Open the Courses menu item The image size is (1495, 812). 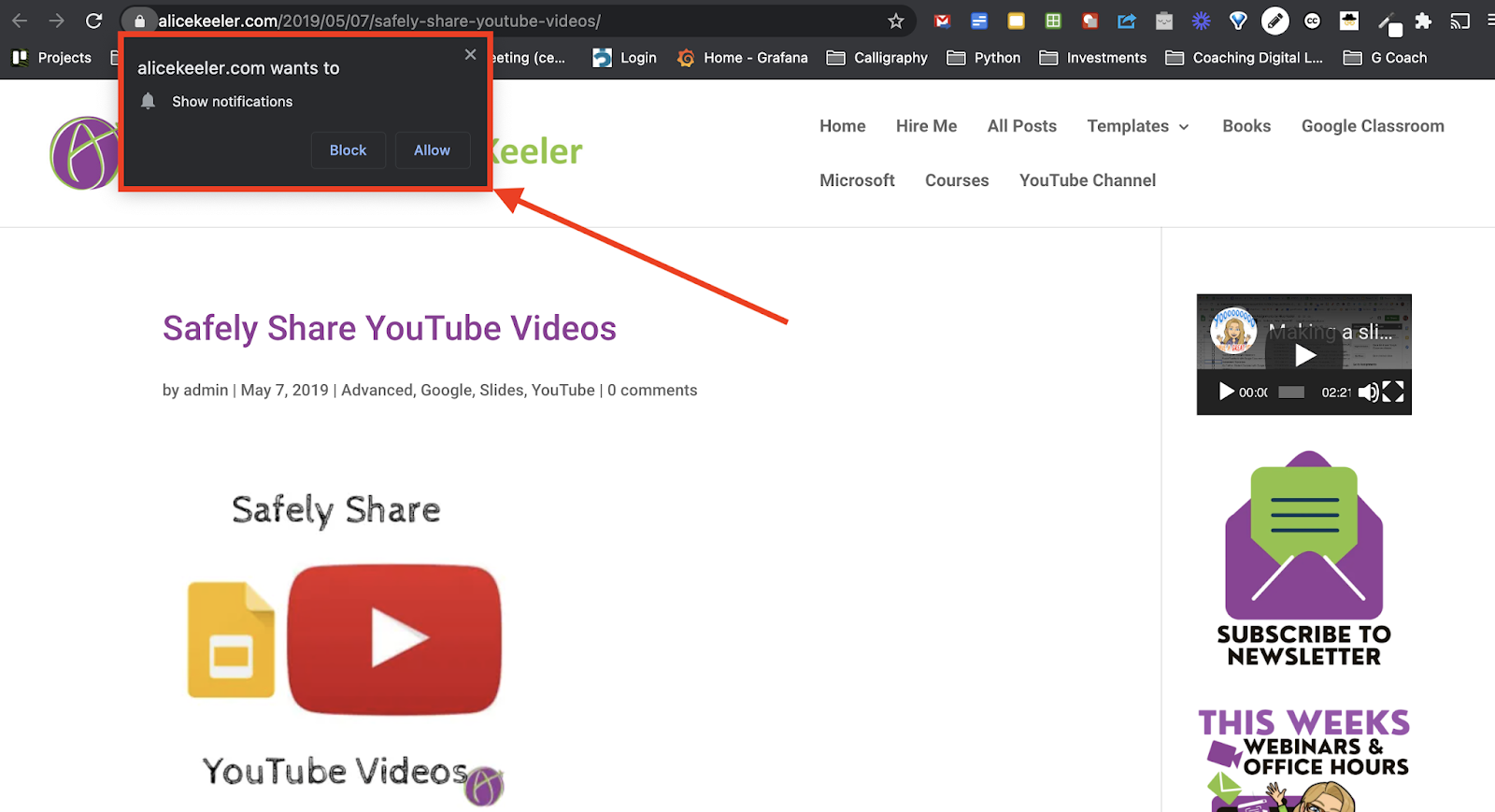(957, 180)
